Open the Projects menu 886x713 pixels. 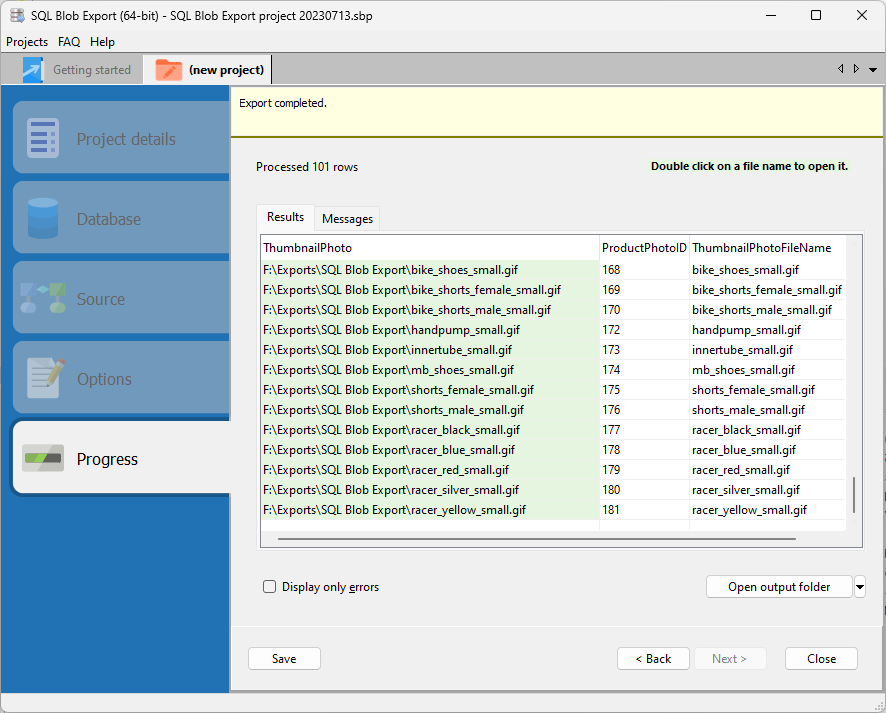(x=27, y=42)
